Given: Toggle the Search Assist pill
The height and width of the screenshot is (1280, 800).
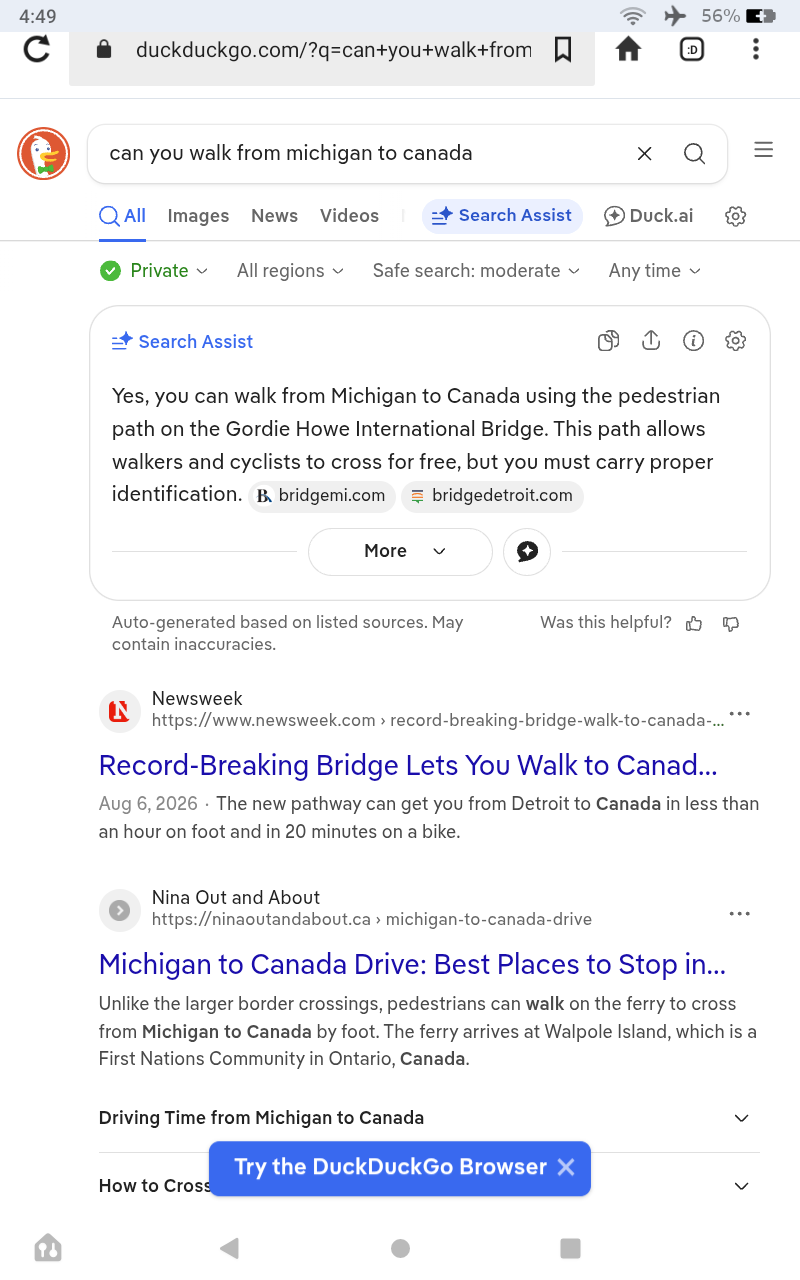Looking at the screenshot, I should tap(502, 216).
